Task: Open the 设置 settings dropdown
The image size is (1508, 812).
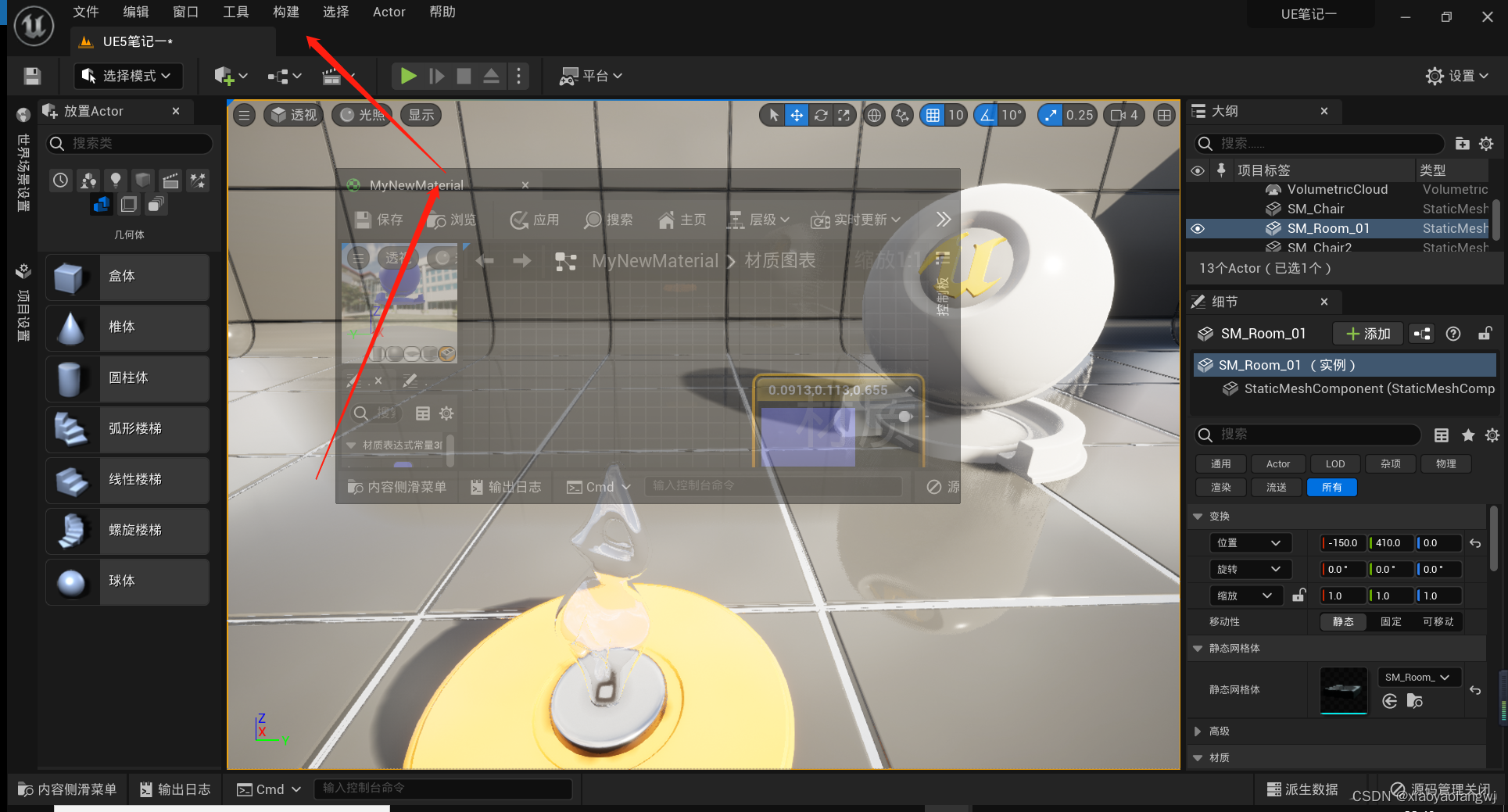Action: coord(1458,76)
